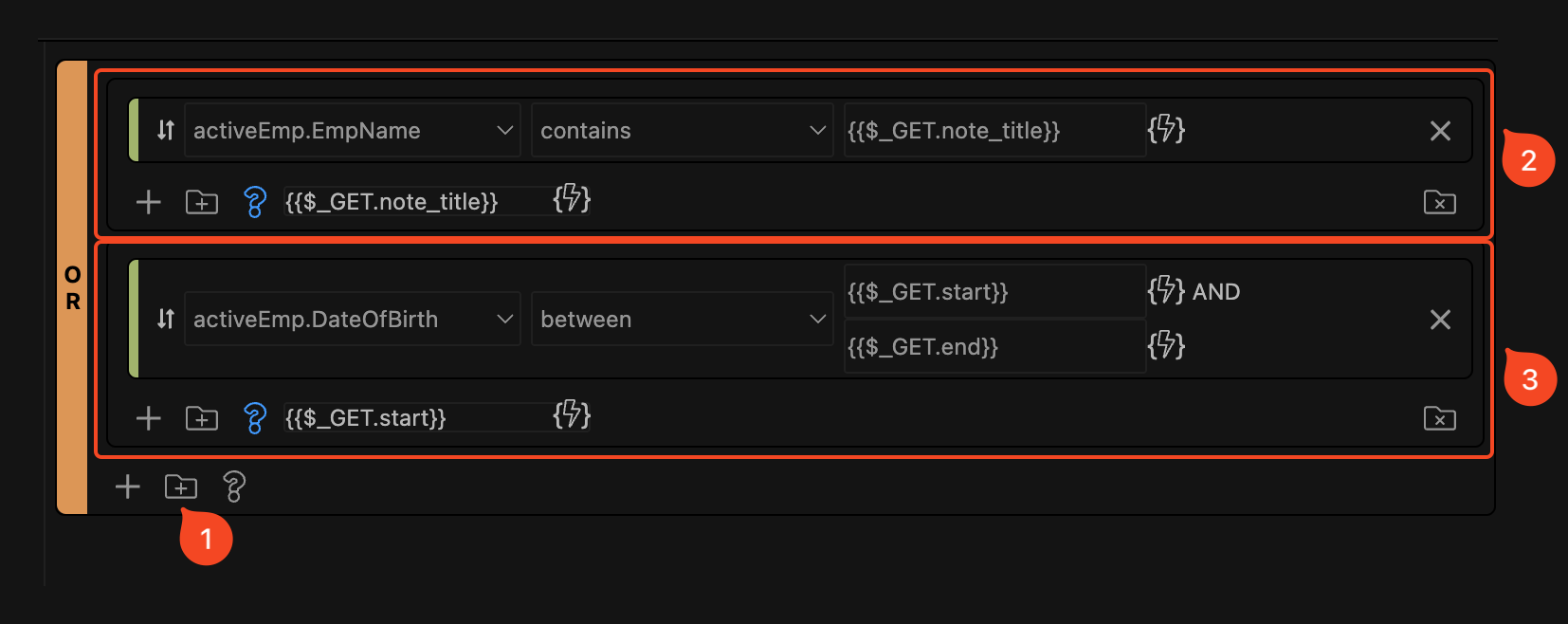Delete the DateOfBirth condition group
This screenshot has height=624, width=1568.
[x=1439, y=418]
